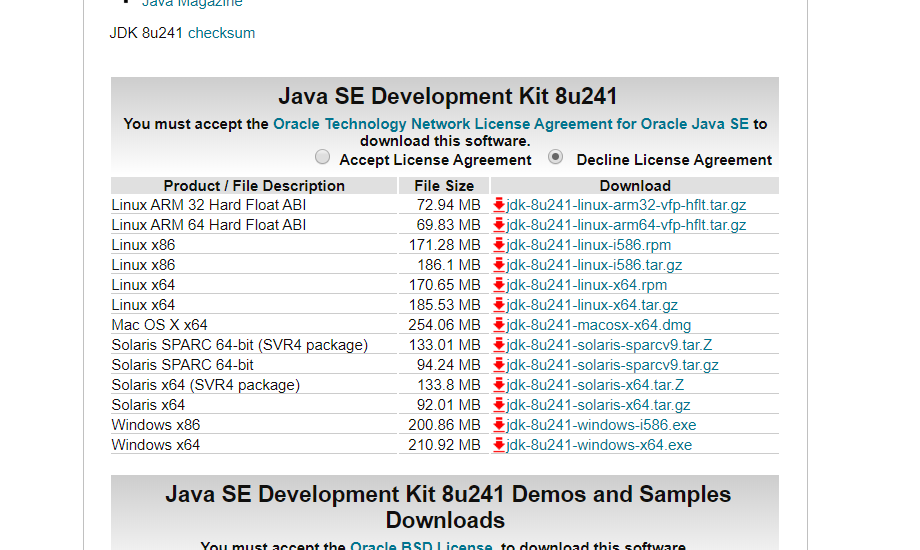Viewport: 920px width, 550px height.
Task: Download jdk-8u241-solaris-x64.tar.Z file link
Action: point(595,384)
